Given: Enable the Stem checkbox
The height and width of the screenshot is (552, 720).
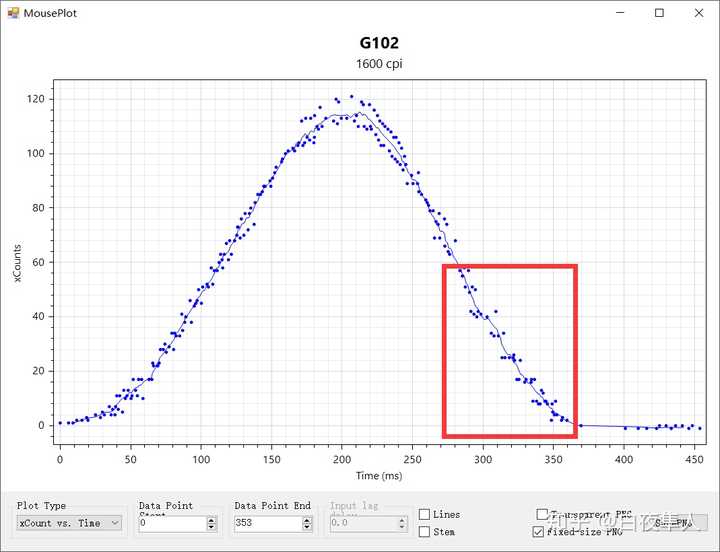Looking at the screenshot, I should (x=424, y=532).
